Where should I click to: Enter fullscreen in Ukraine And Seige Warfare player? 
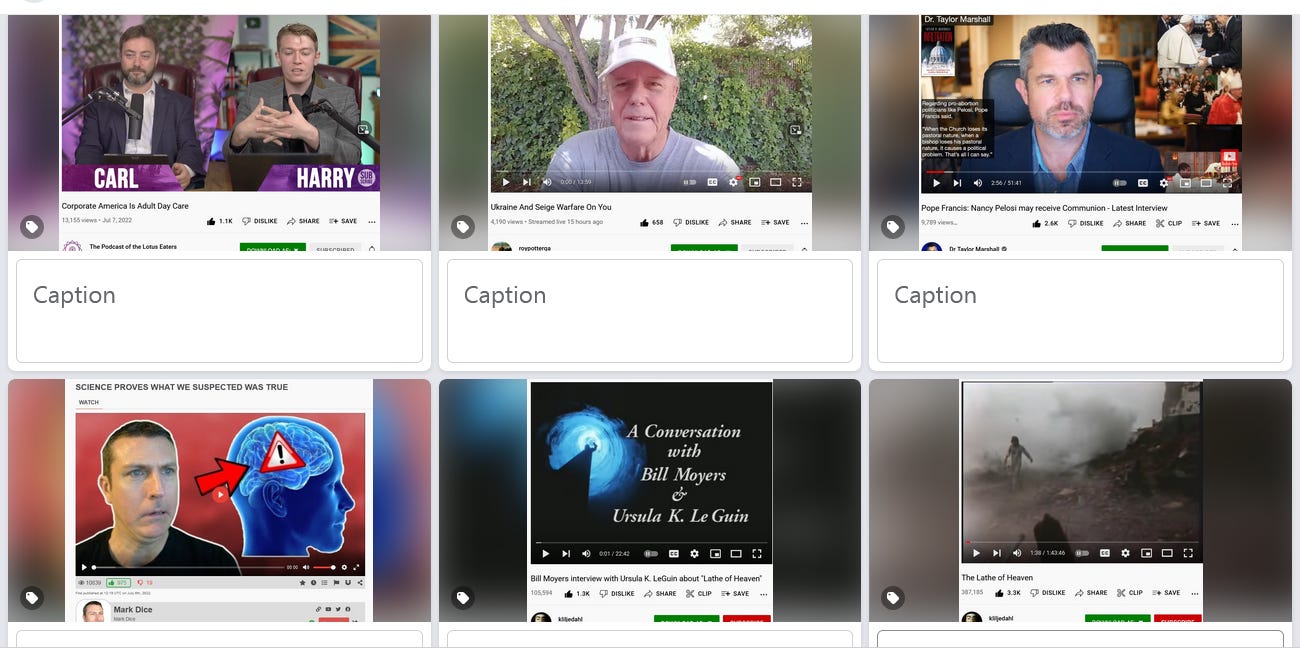pyautogui.click(x=797, y=182)
